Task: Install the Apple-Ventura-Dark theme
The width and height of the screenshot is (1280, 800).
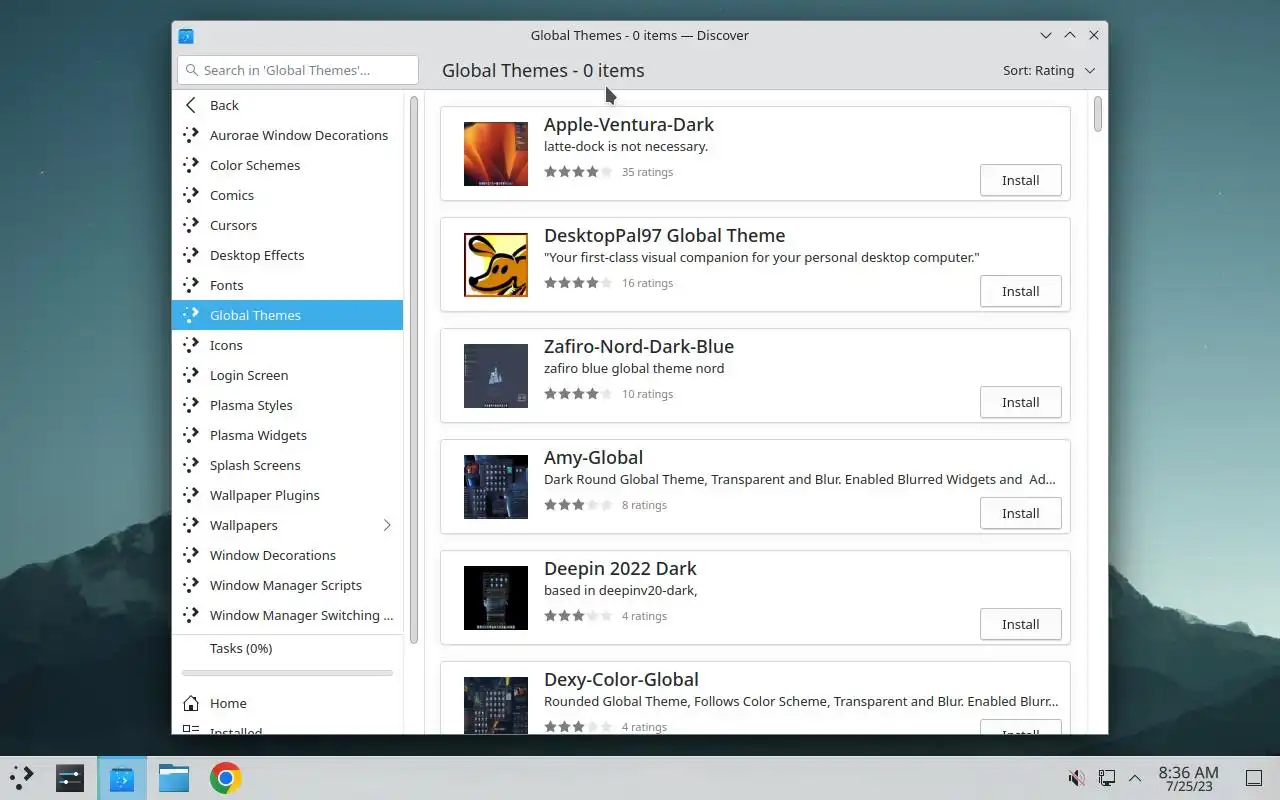Action: (1020, 180)
